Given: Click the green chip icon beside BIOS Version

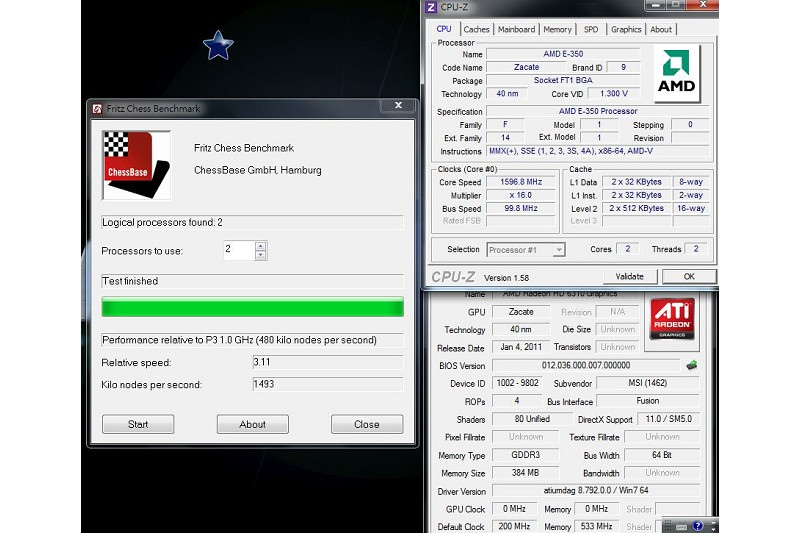Looking at the screenshot, I should point(691,365).
